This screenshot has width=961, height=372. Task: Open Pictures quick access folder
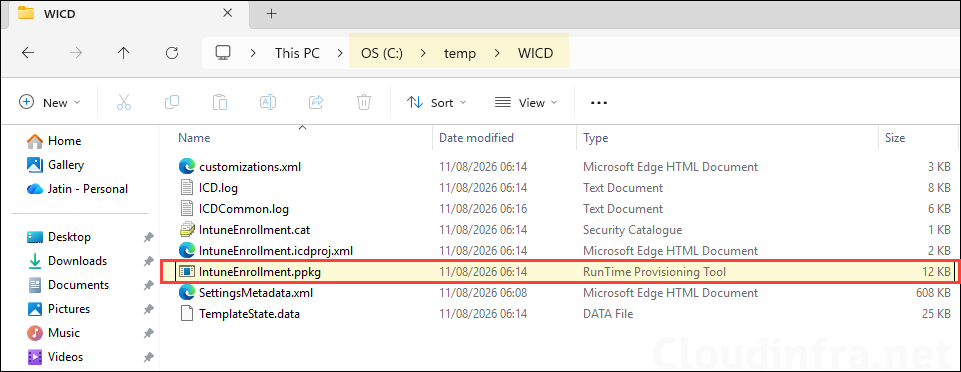[x=69, y=309]
